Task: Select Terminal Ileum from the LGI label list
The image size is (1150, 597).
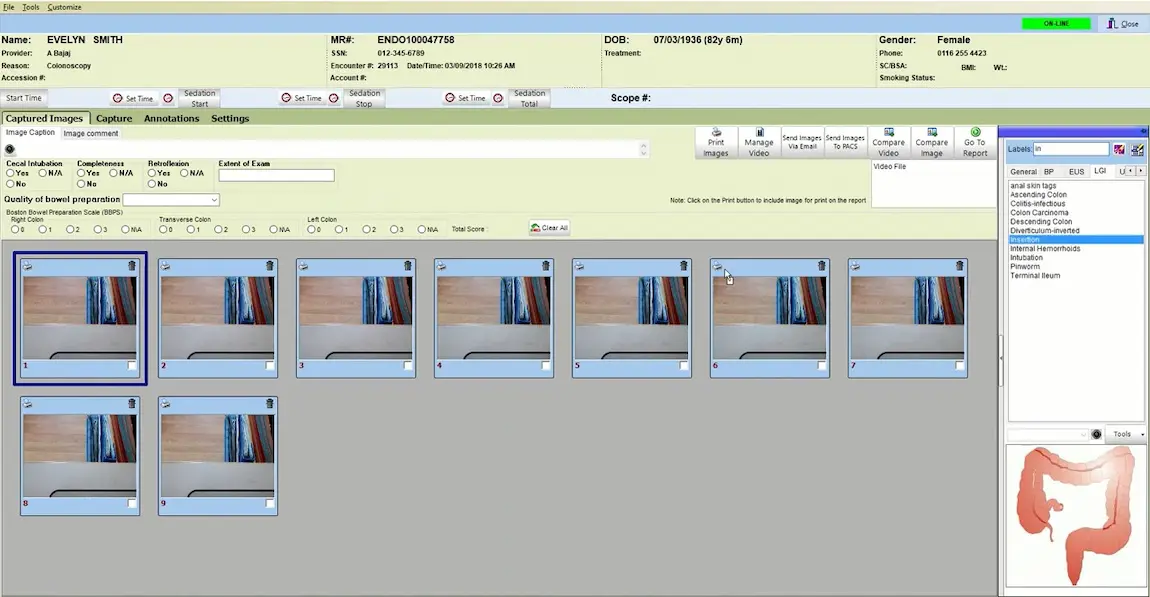Action: click(1035, 276)
